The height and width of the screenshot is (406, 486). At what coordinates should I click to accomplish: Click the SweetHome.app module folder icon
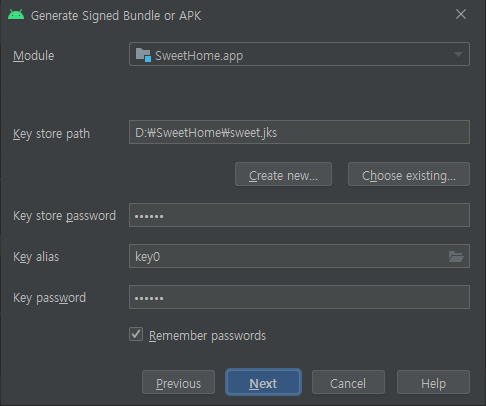click(143, 55)
